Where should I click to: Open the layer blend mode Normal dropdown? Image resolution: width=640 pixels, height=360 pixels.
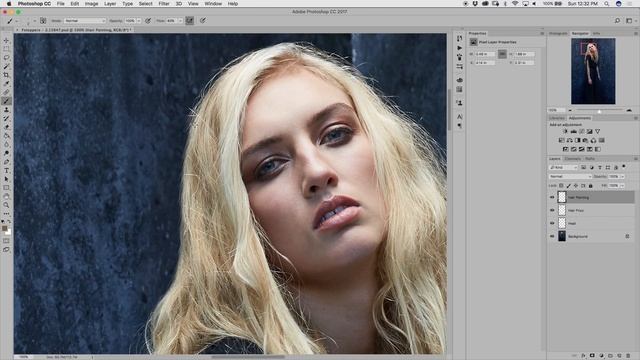pyautogui.click(x=570, y=177)
